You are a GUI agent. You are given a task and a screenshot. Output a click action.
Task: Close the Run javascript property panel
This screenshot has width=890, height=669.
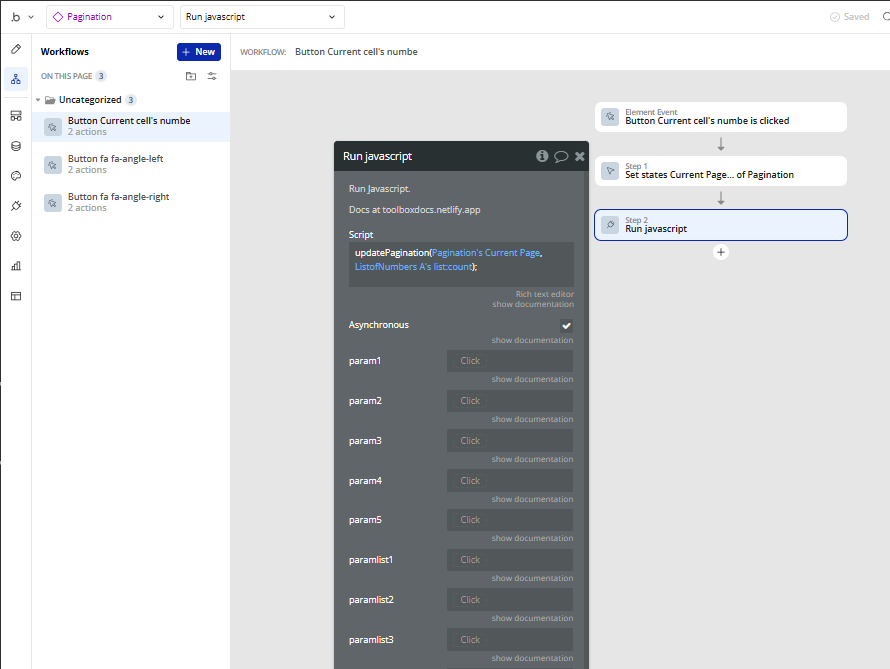(x=580, y=156)
